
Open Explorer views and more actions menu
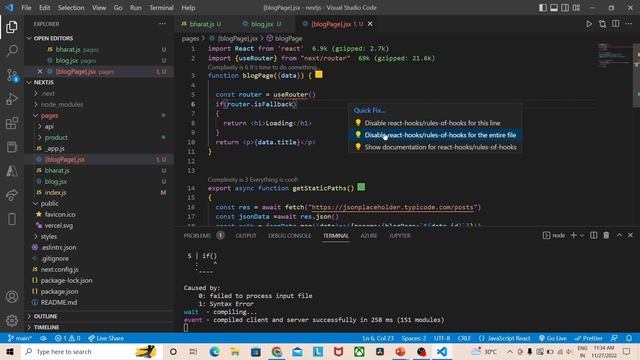click(162, 24)
